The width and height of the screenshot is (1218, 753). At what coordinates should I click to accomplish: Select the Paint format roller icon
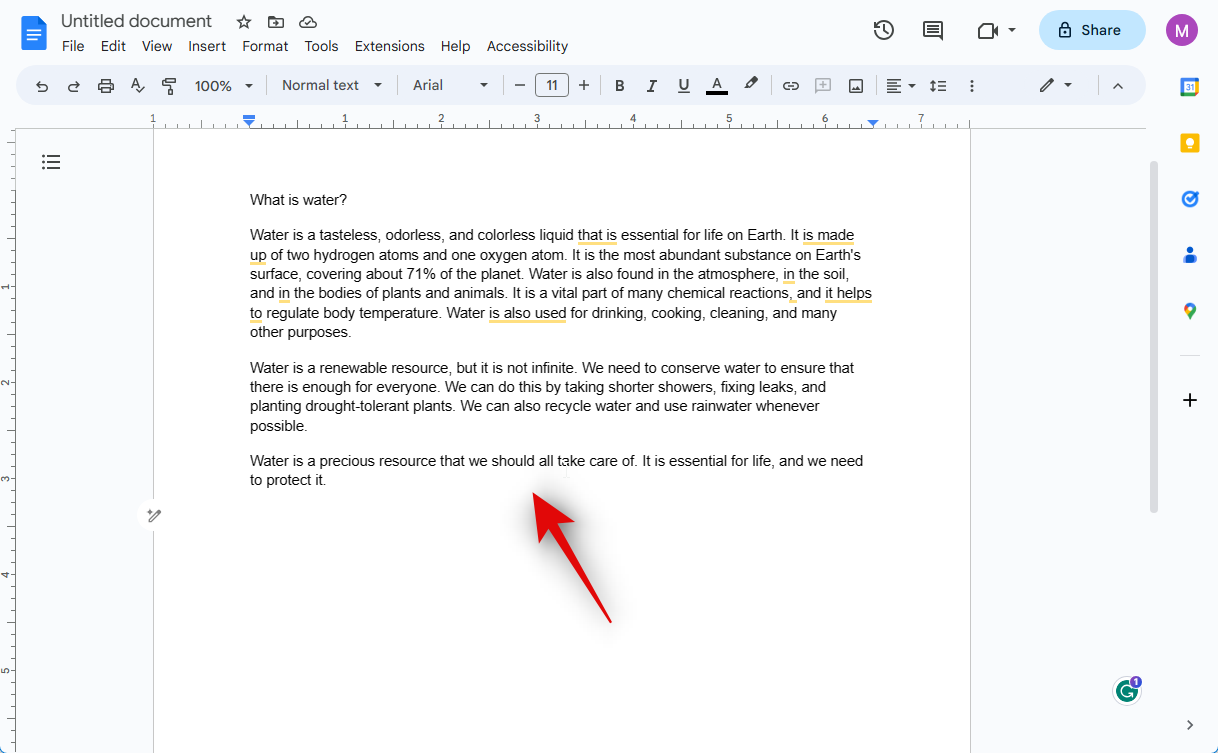[x=169, y=86]
